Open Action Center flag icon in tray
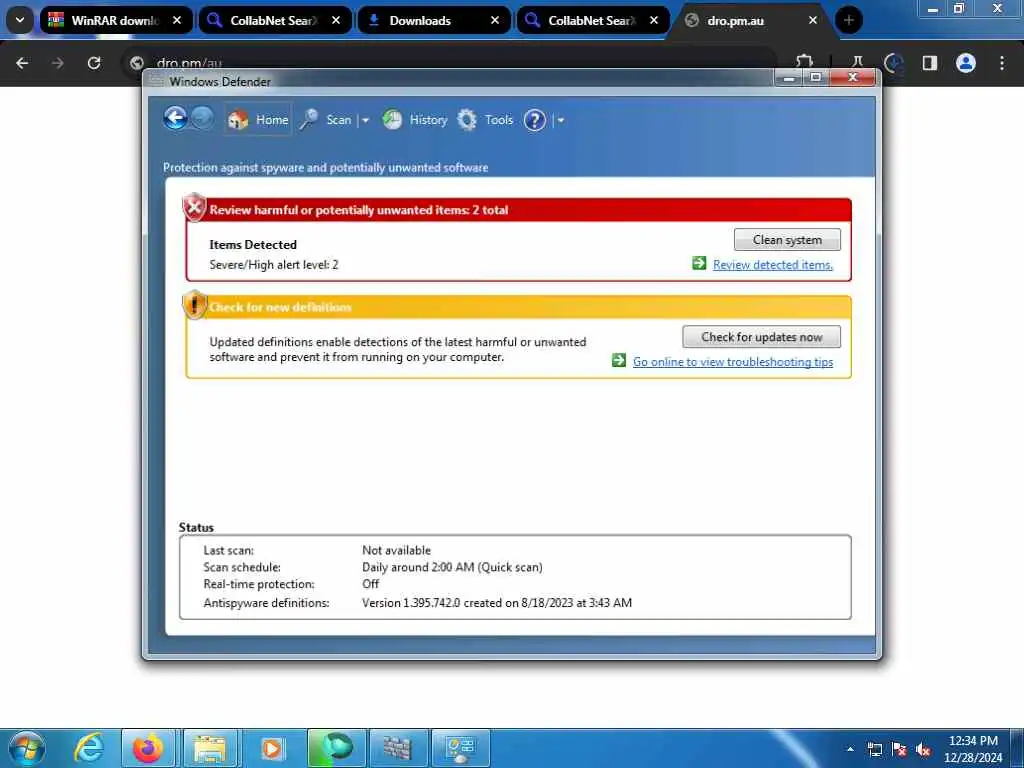 899,749
